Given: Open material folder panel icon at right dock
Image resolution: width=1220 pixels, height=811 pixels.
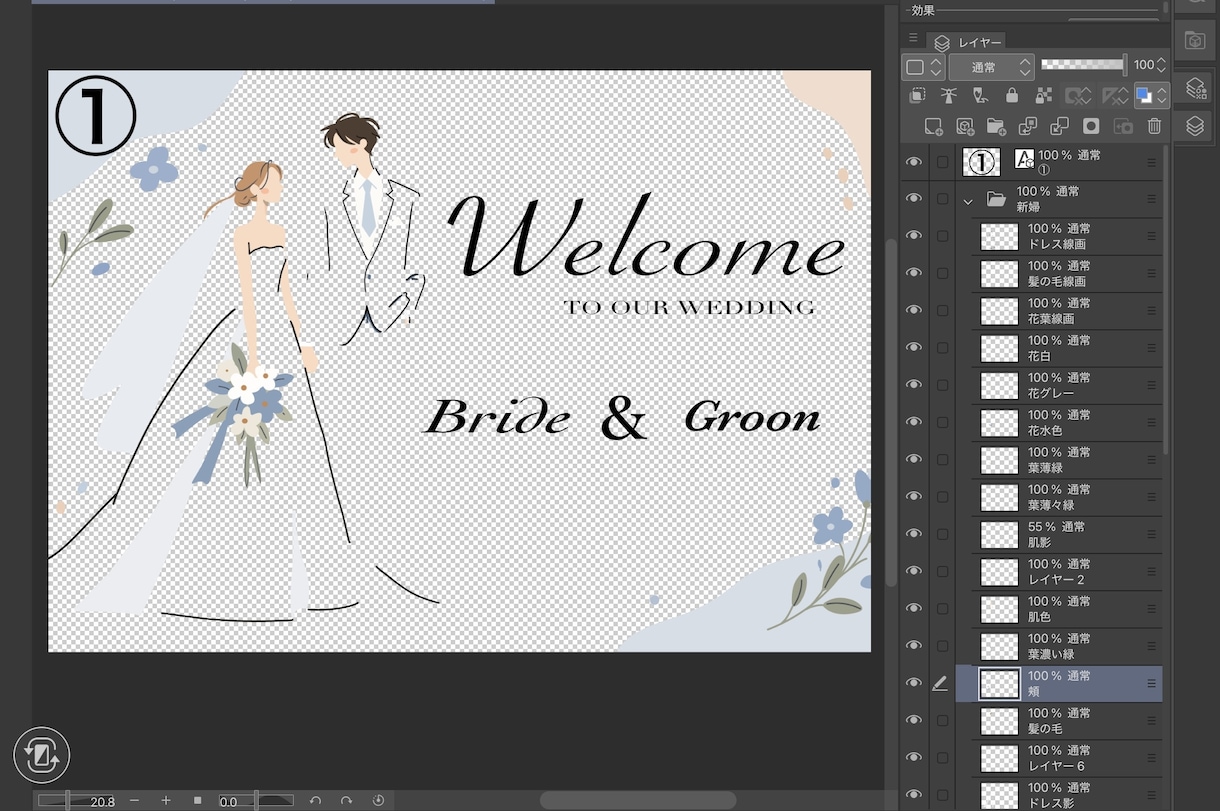Looking at the screenshot, I should tap(1194, 40).
